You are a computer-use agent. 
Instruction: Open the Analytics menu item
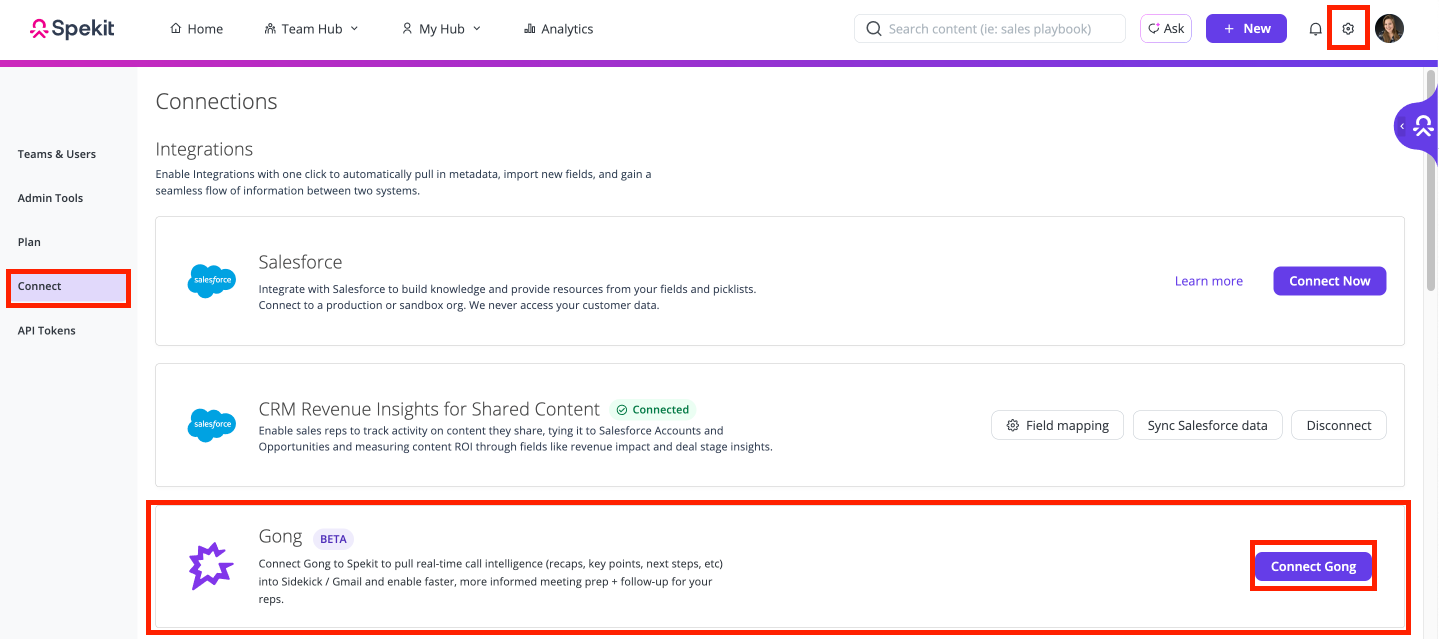(558, 29)
